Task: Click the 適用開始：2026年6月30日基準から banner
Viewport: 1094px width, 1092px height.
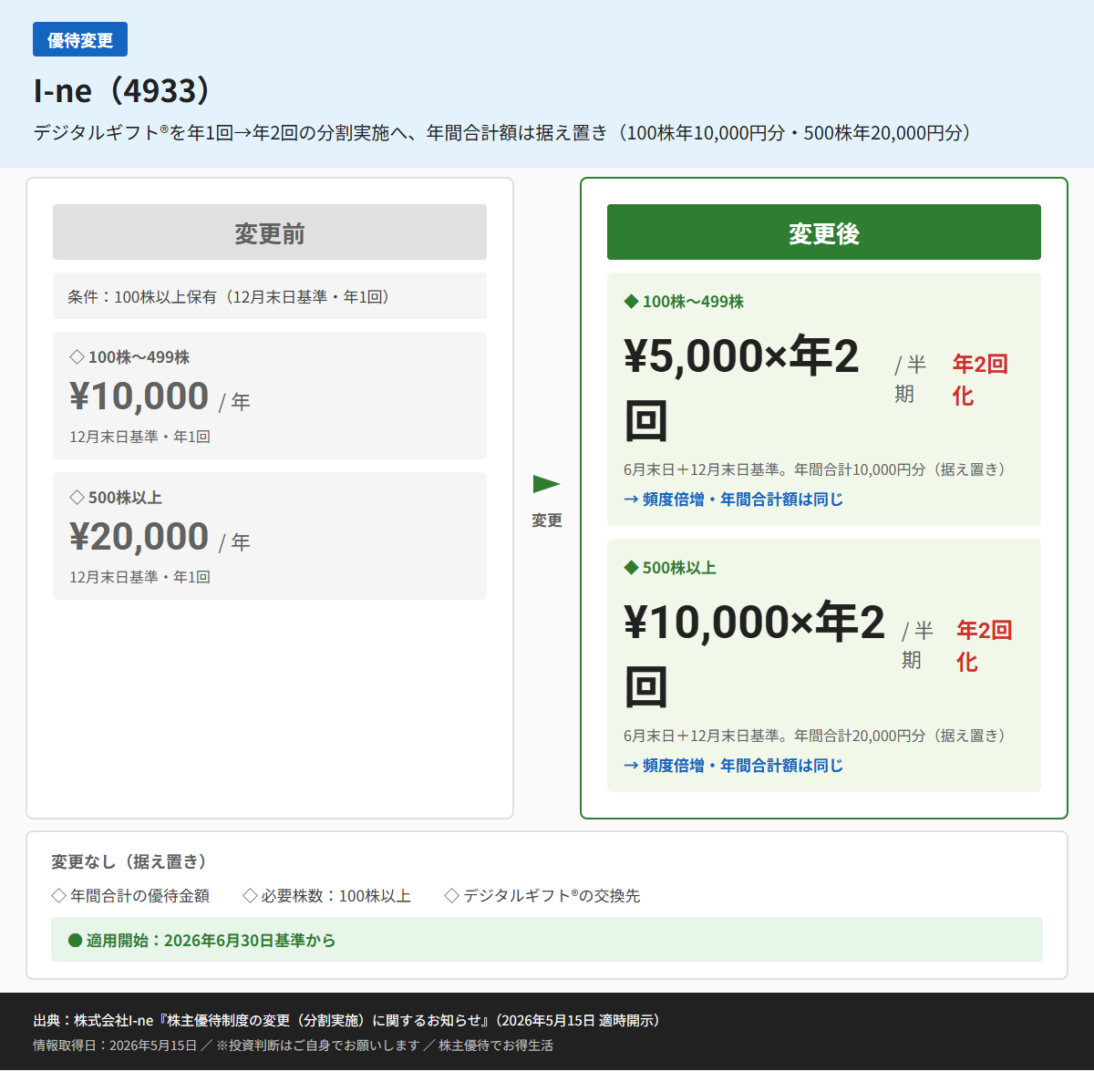Action: tap(547, 940)
